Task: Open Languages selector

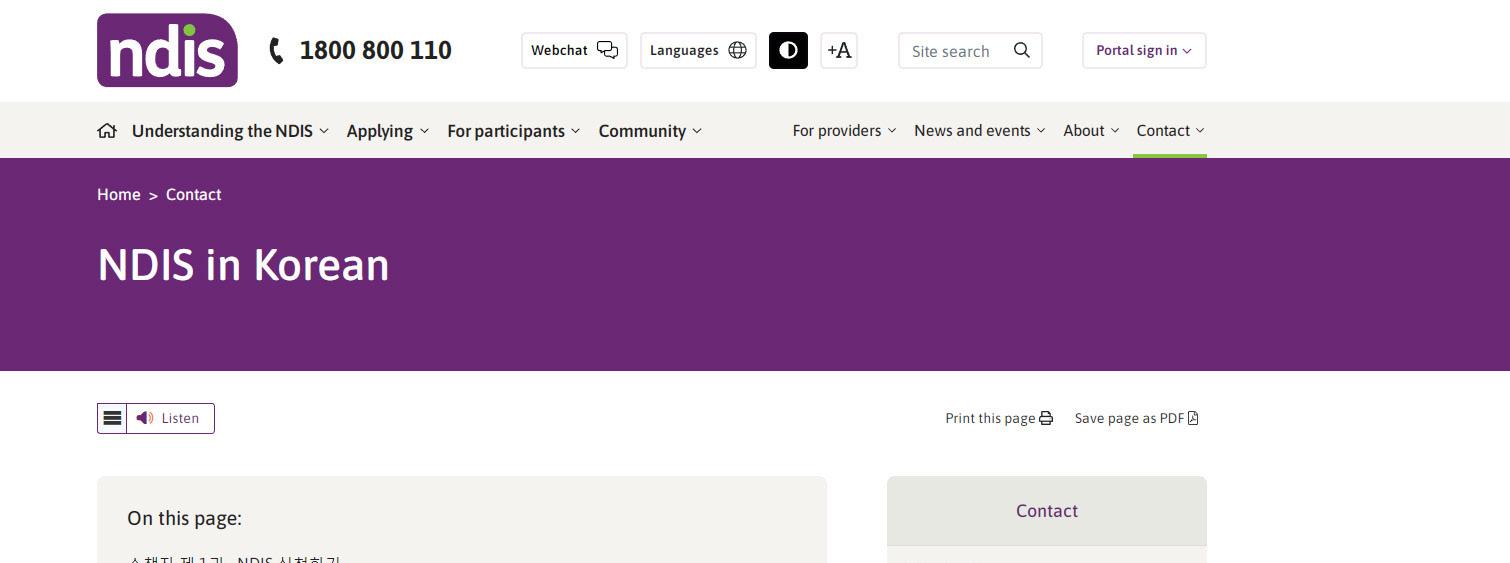Action: point(698,50)
